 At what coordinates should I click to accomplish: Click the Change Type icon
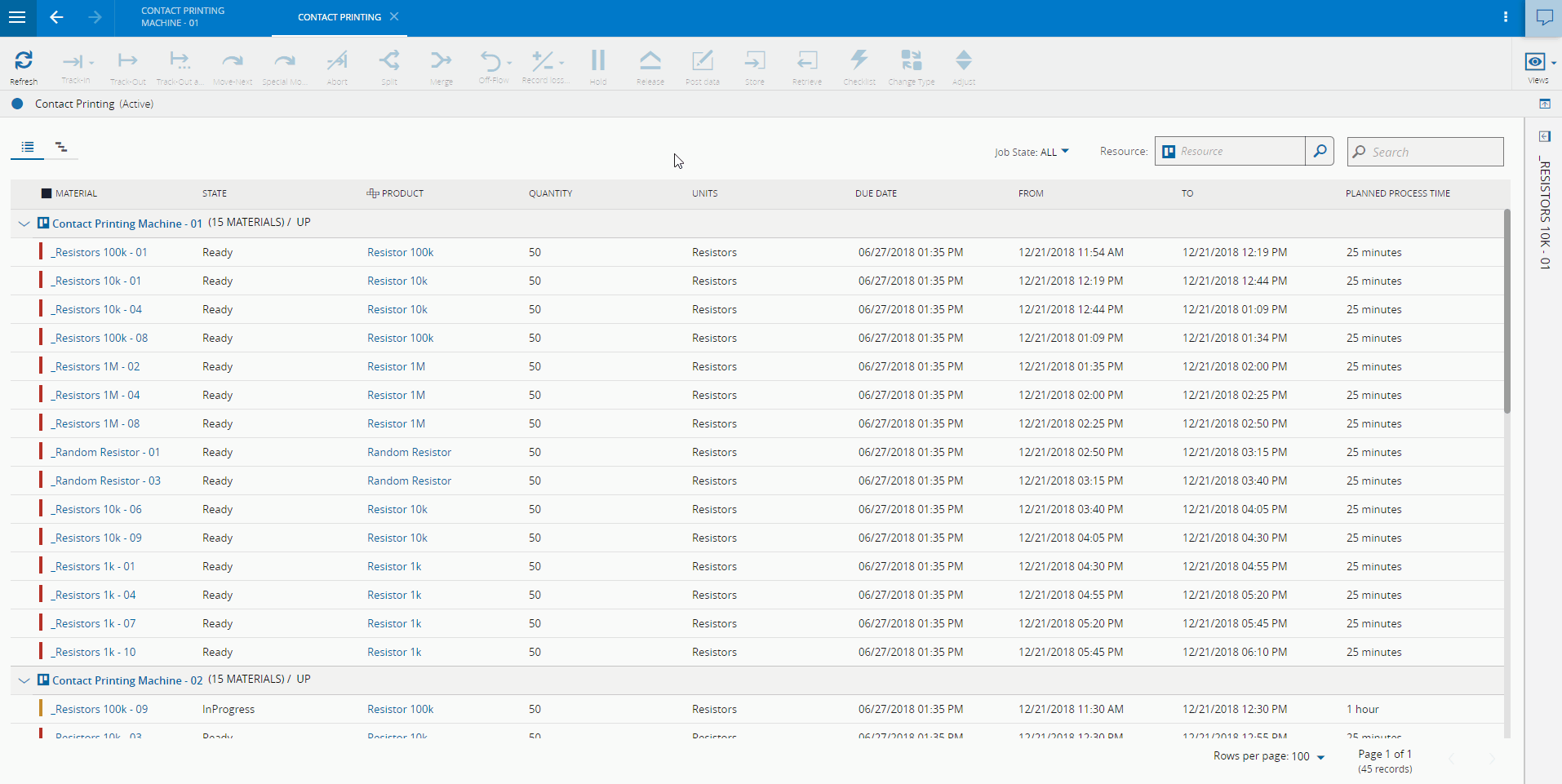(911, 61)
